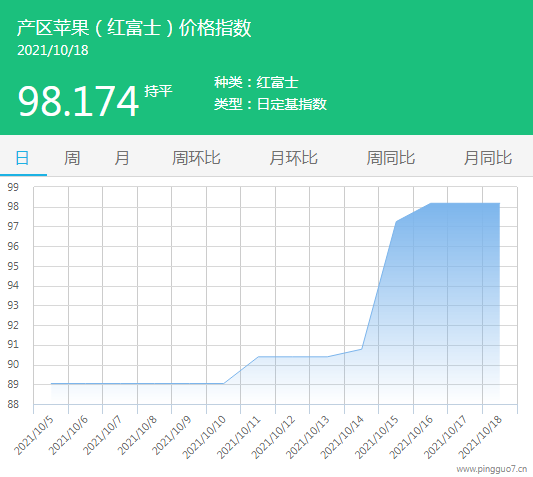Click the 持平 status indicator

coord(158,91)
